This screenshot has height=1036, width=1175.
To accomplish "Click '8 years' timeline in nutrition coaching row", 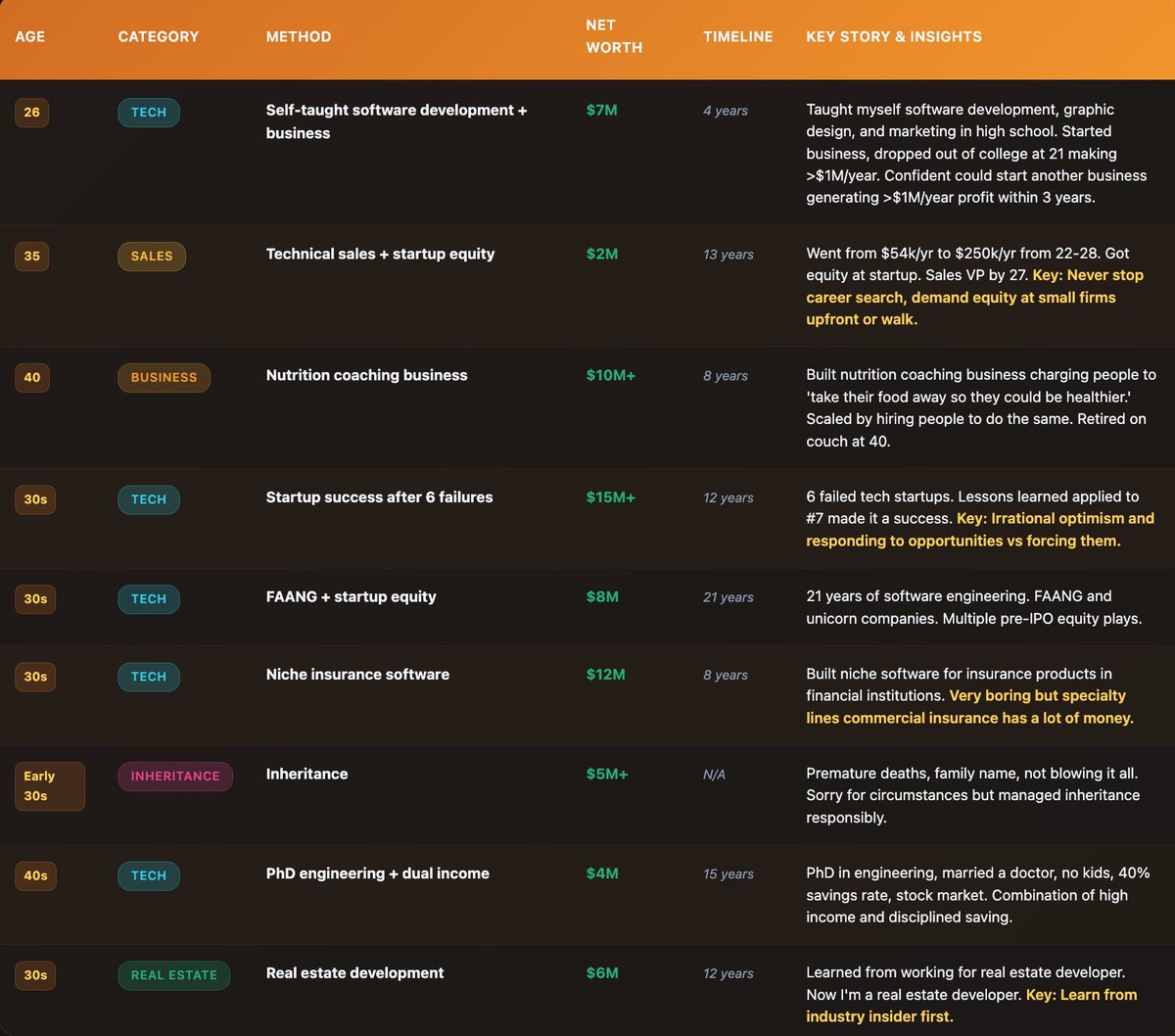I will tap(726, 376).
